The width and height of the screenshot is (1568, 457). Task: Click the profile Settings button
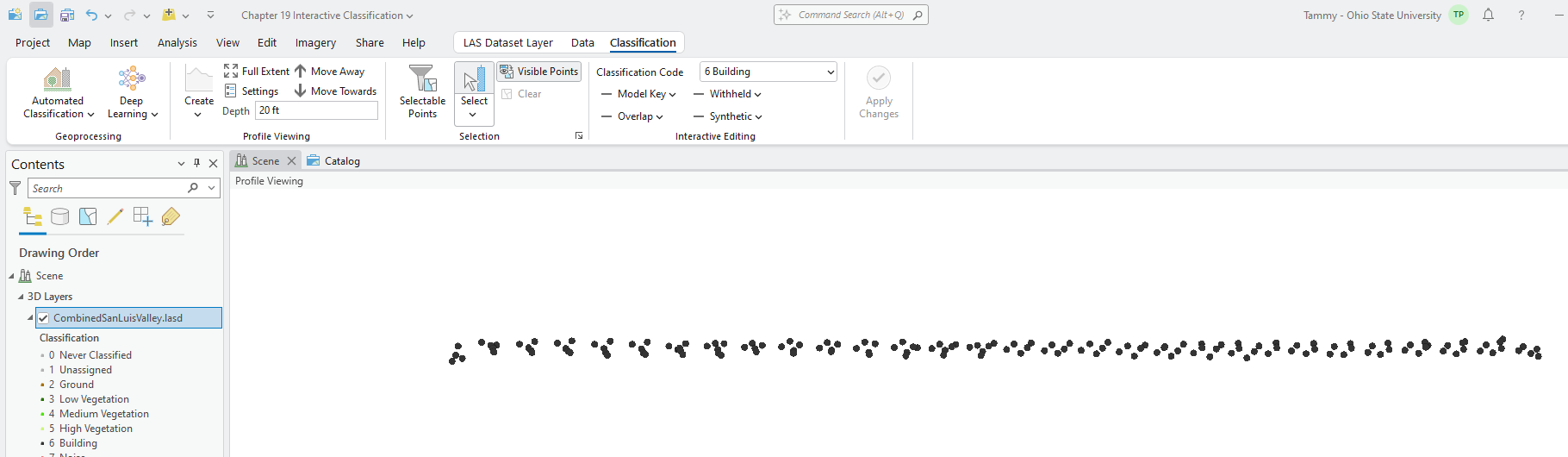pyautogui.click(x=252, y=91)
